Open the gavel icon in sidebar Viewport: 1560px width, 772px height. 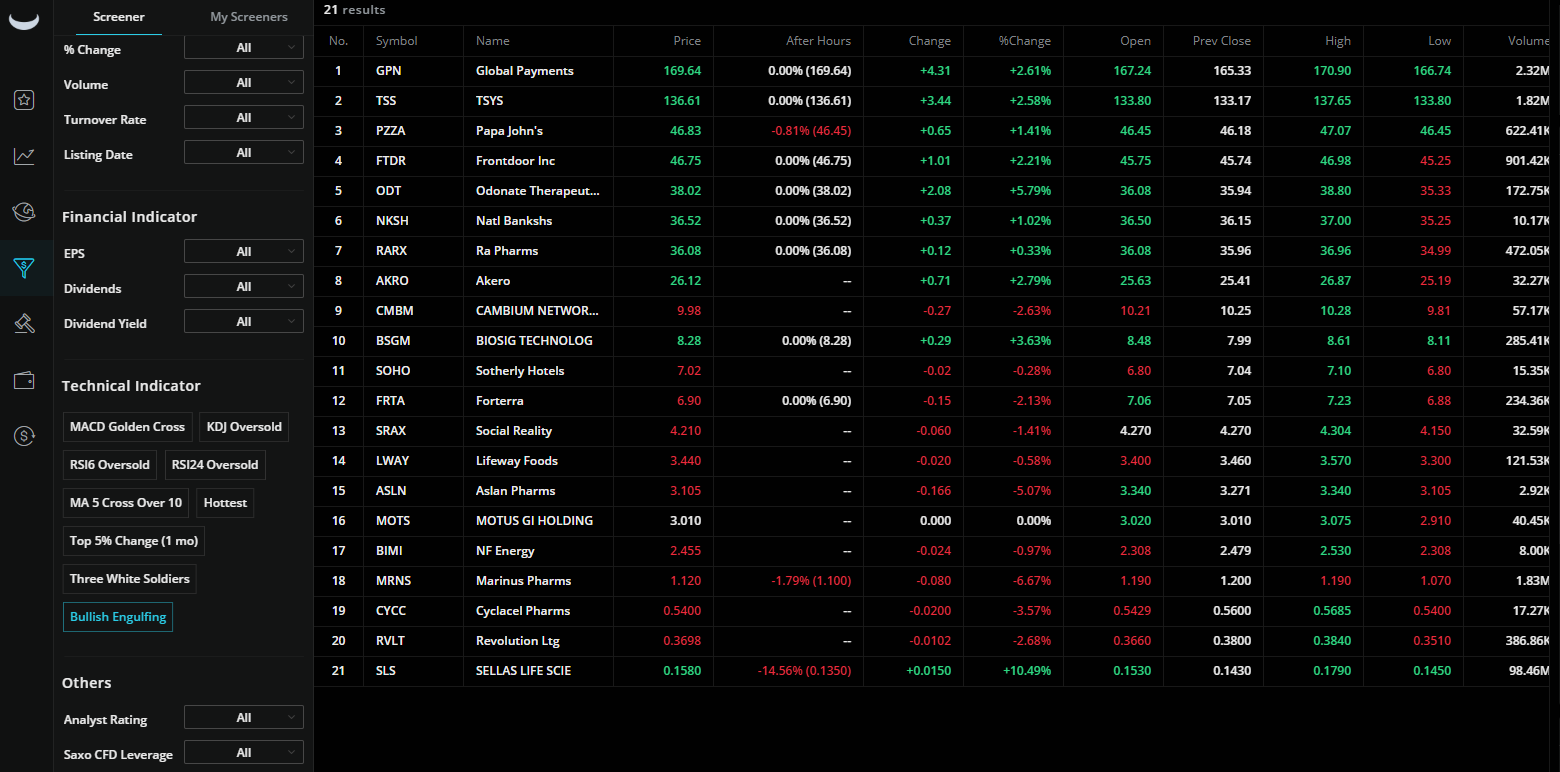click(x=25, y=323)
